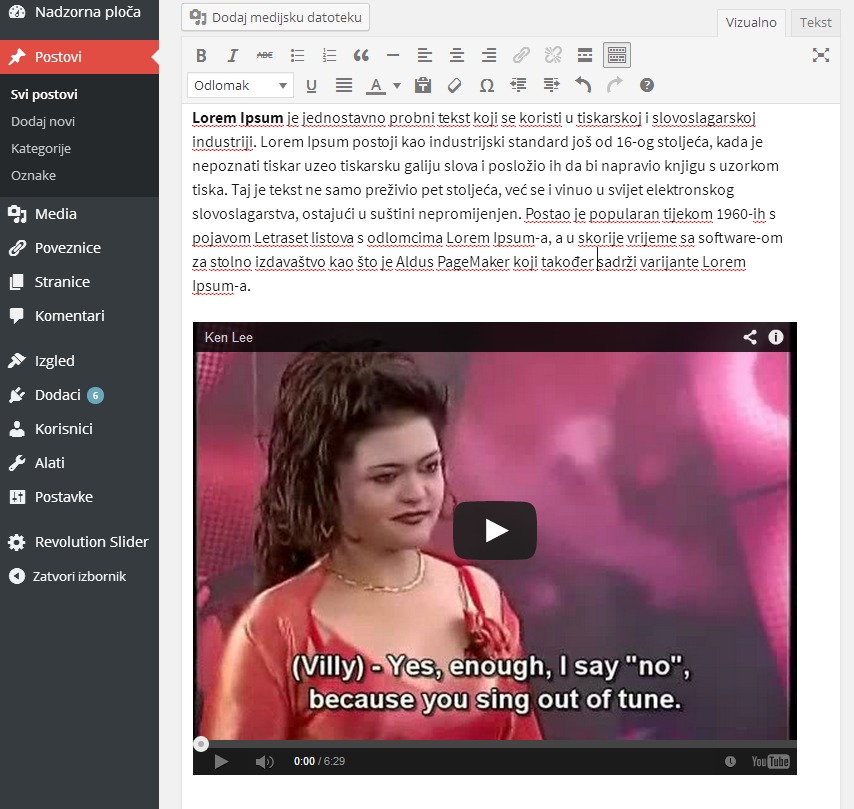Image resolution: width=854 pixels, height=809 pixels.
Task: Remove link with the unlink icon
Action: click(553, 55)
